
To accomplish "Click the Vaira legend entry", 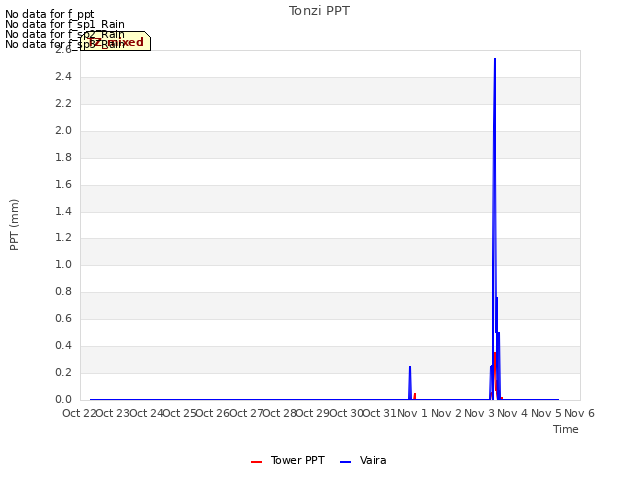I will tap(363, 460).
